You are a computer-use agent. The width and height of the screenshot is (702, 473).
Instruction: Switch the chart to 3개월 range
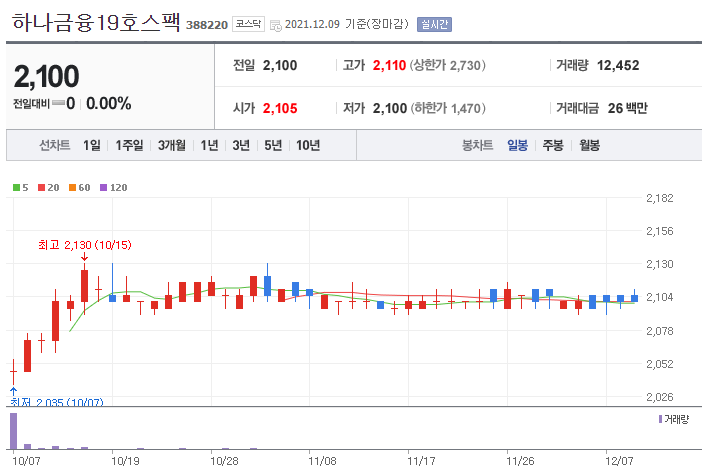172,145
